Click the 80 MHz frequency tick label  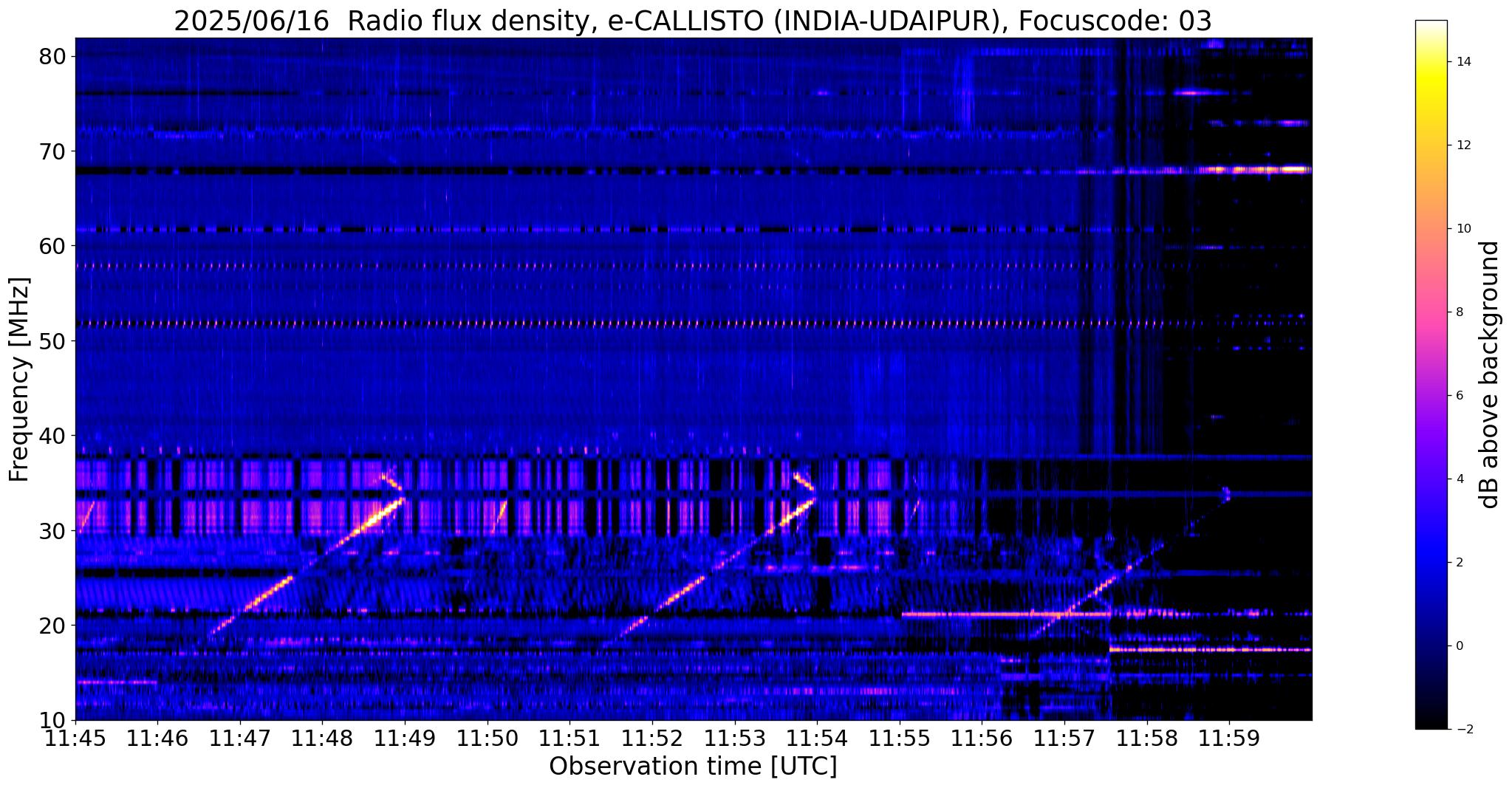tap(53, 56)
